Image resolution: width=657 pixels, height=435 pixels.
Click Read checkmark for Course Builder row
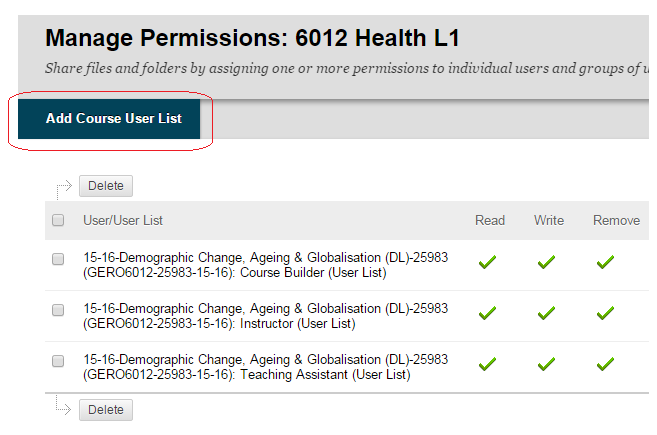pos(487,263)
